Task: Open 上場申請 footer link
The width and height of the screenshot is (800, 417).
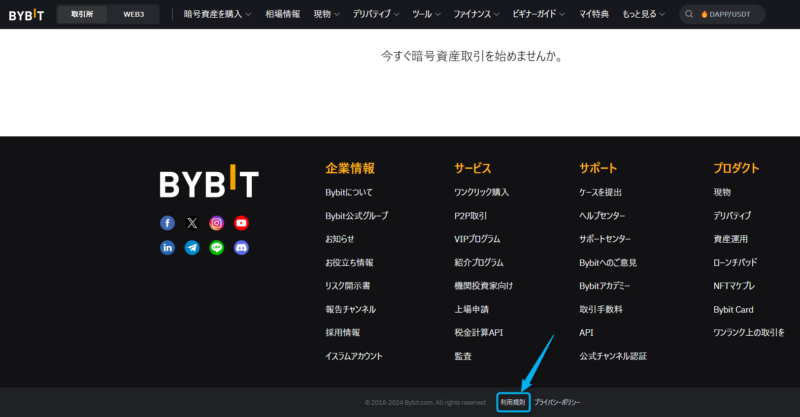Action: click(x=471, y=309)
